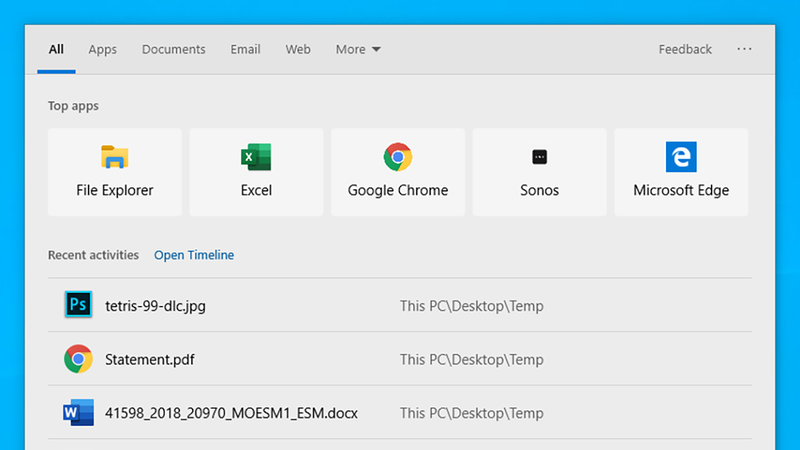Click the path next to Statement.pdf

(471, 359)
